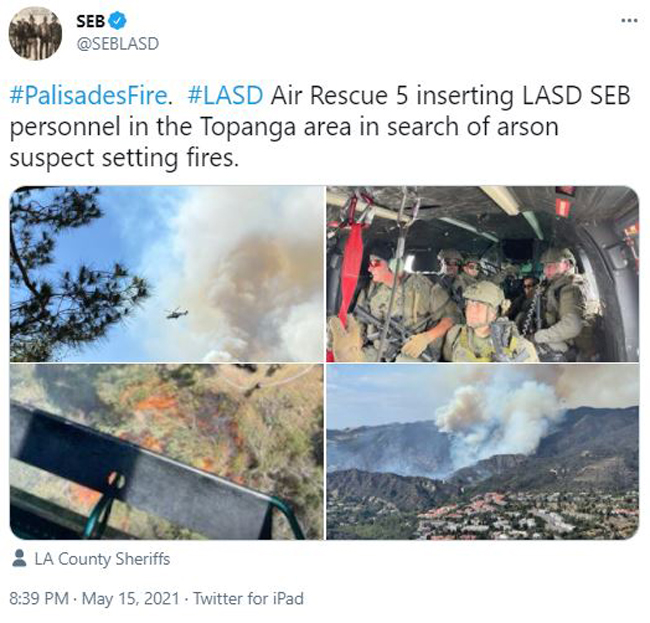Screen dimensions: 650x623
Task: Click the May 15, 2021 date
Action: click(x=131, y=599)
